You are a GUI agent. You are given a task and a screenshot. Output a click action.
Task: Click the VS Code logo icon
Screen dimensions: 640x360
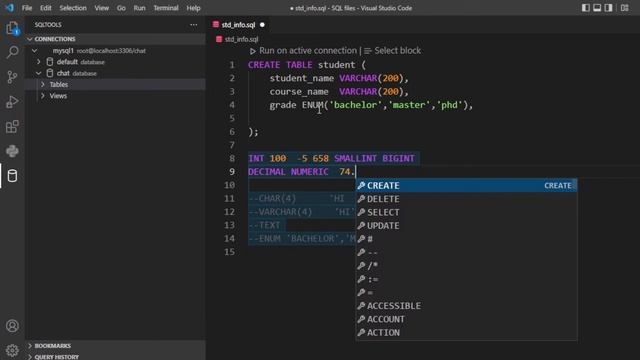pyautogui.click(x=9, y=8)
